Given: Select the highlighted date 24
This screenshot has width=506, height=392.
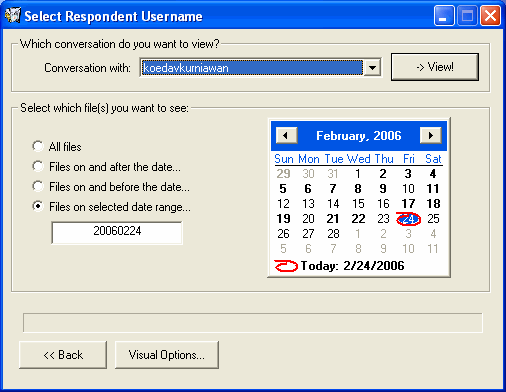Looking at the screenshot, I should pyautogui.click(x=408, y=219).
